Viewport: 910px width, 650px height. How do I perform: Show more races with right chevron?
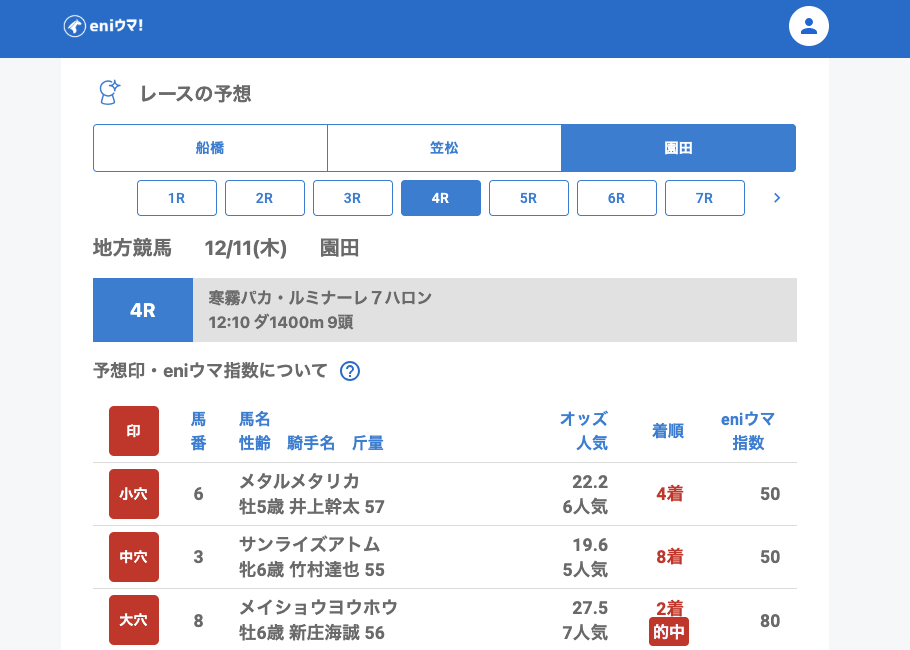[777, 198]
